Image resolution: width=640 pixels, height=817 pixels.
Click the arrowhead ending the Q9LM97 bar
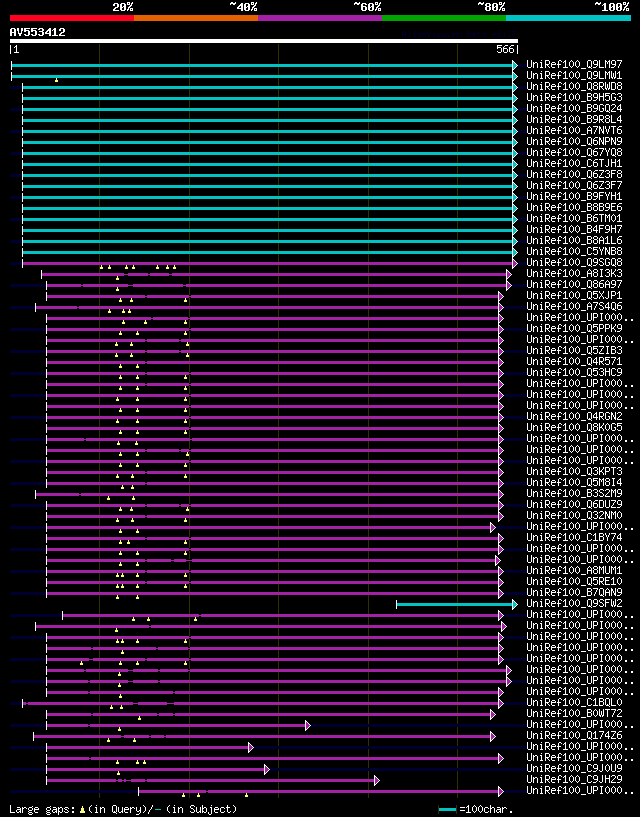(x=515, y=65)
